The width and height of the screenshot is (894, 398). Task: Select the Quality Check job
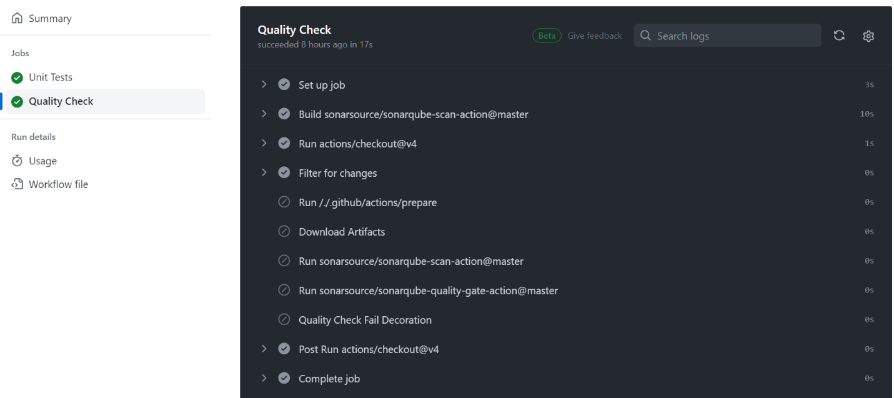105,101
